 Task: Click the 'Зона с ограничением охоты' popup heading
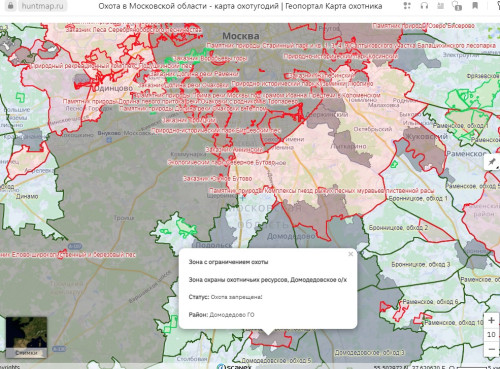point(228,262)
